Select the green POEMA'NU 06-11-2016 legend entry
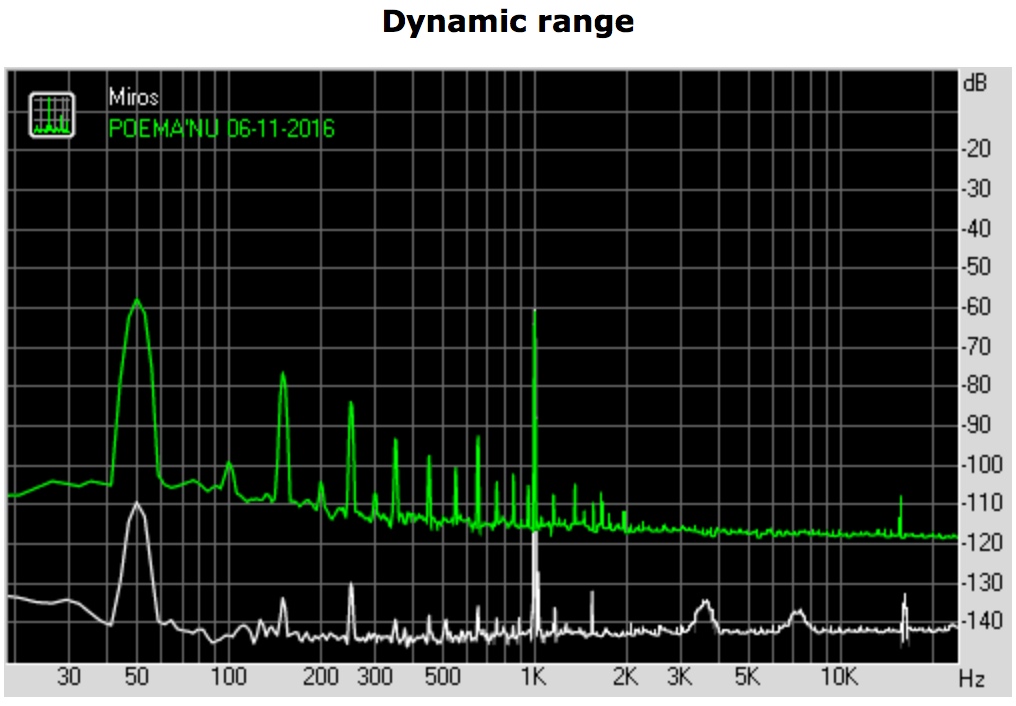The width and height of the screenshot is (1016, 706). tap(221, 128)
